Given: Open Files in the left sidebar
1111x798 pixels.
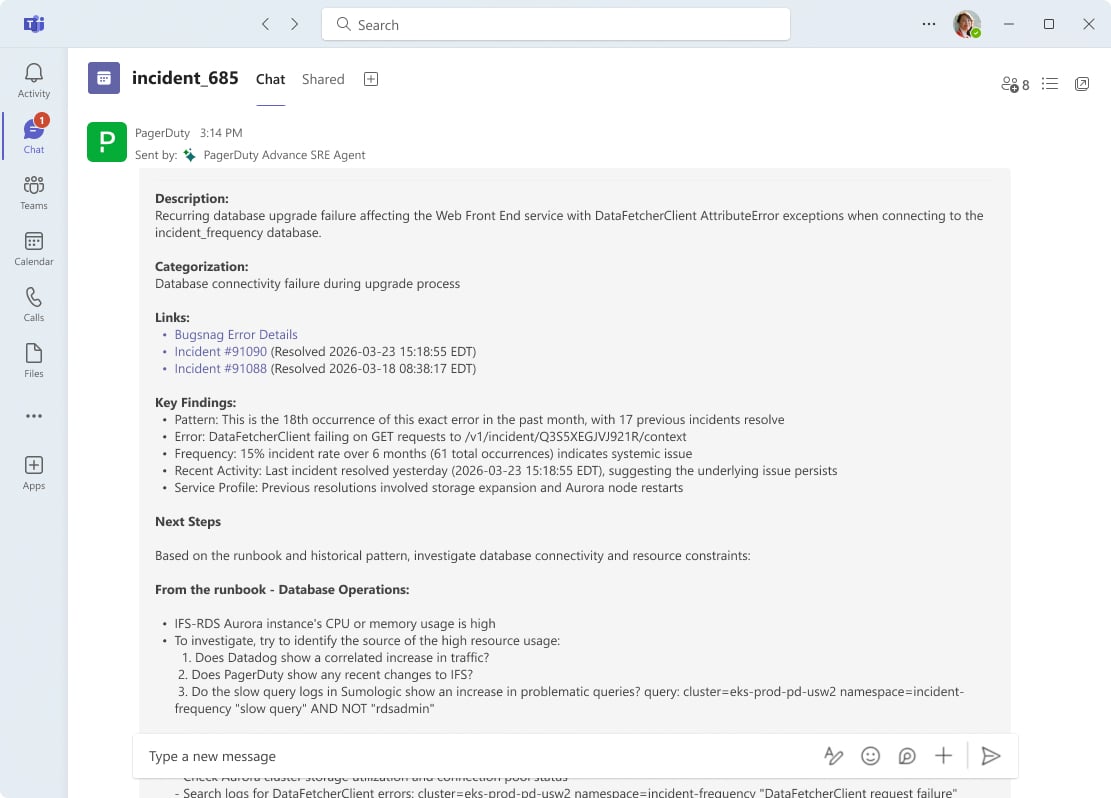Looking at the screenshot, I should pos(33,361).
